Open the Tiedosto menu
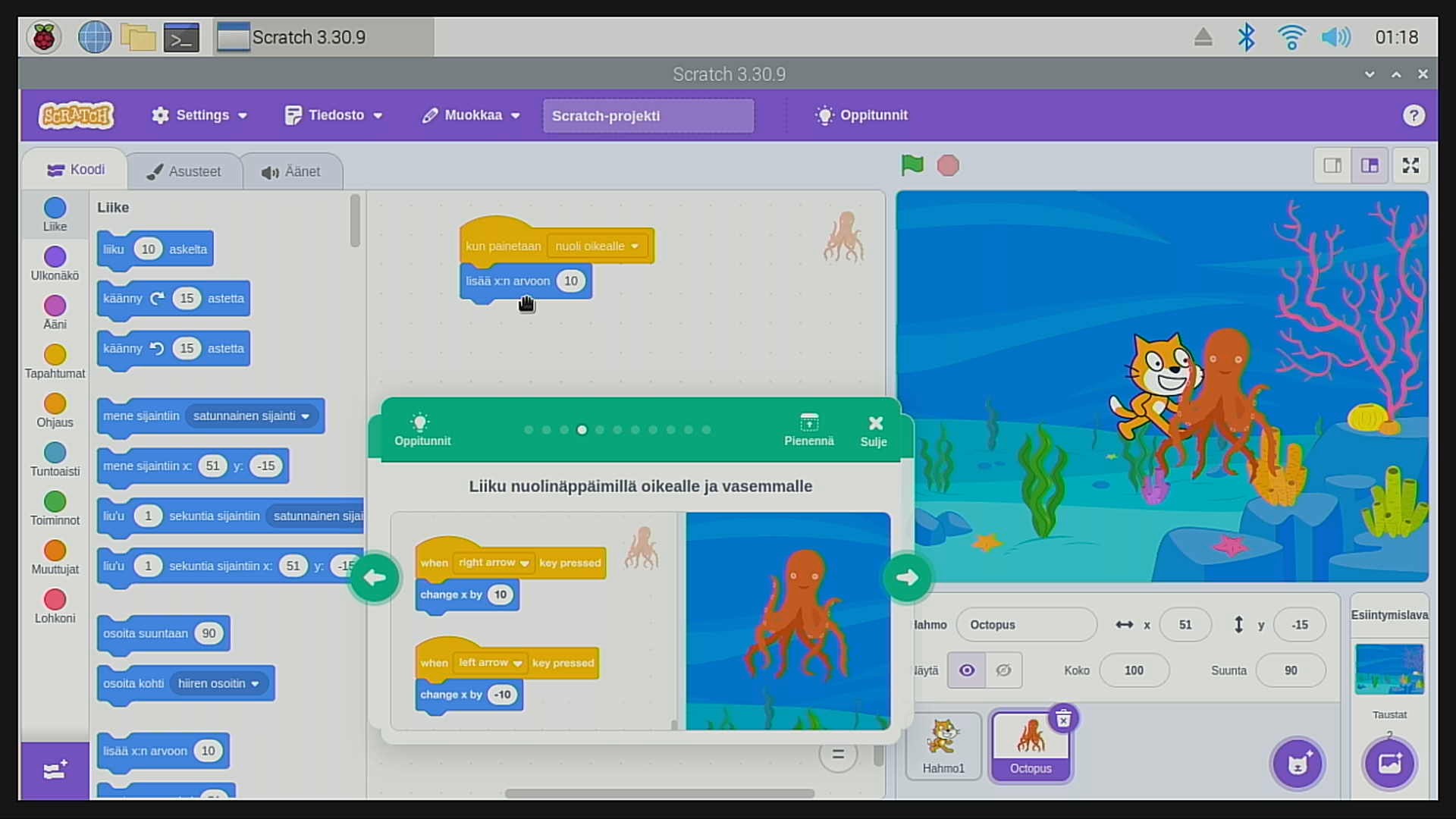This screenshot has height=819, width=1456. coord(334,115)
